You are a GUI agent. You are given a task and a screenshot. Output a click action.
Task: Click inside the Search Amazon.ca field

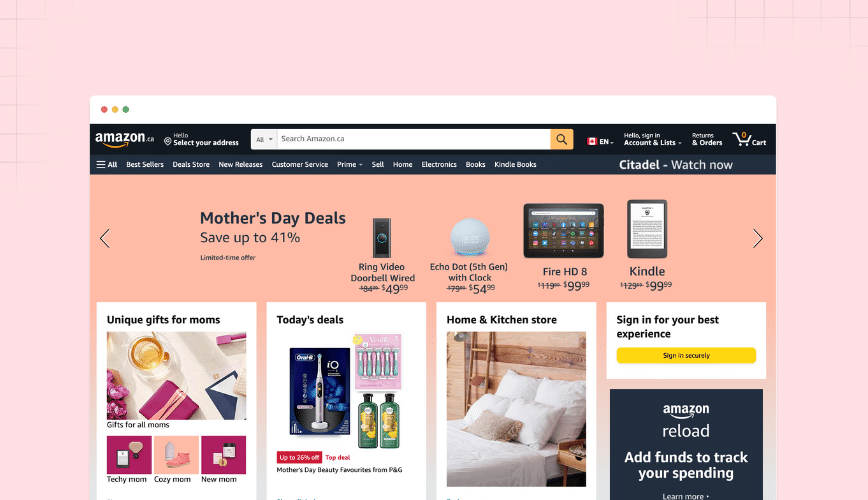tap(414, 140)
